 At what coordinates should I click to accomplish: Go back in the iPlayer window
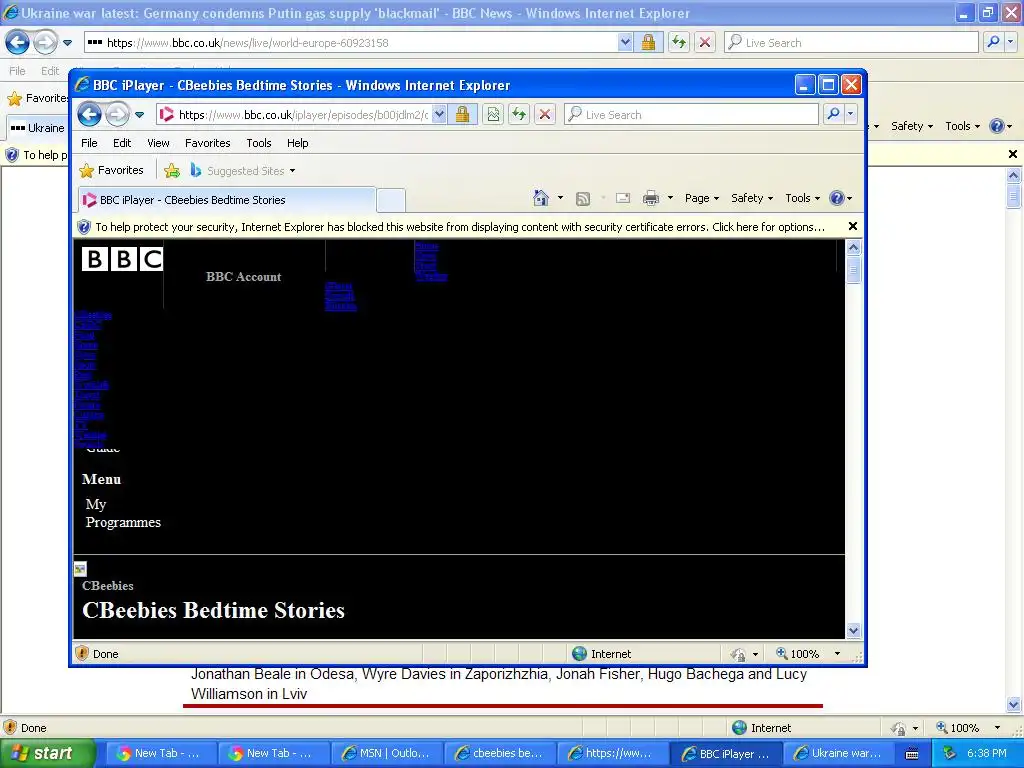pyautogui.click(x=89, y=115)
